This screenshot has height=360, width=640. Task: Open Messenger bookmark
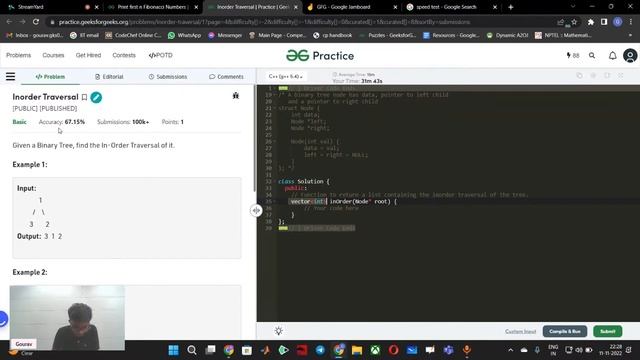(x=225, y=36)
